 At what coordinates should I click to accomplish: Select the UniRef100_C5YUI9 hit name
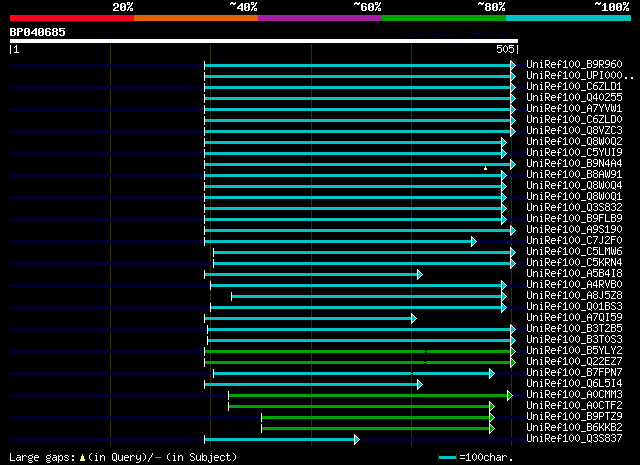574,152
